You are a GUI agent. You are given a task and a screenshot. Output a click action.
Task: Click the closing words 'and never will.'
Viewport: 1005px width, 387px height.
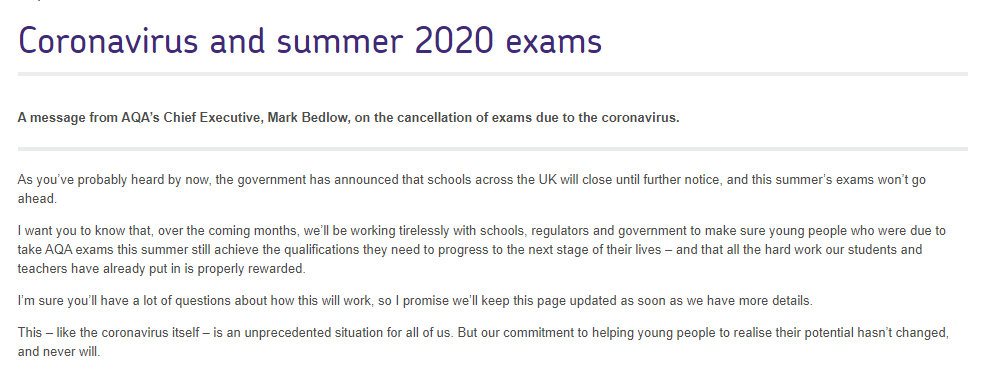(59, 352)
